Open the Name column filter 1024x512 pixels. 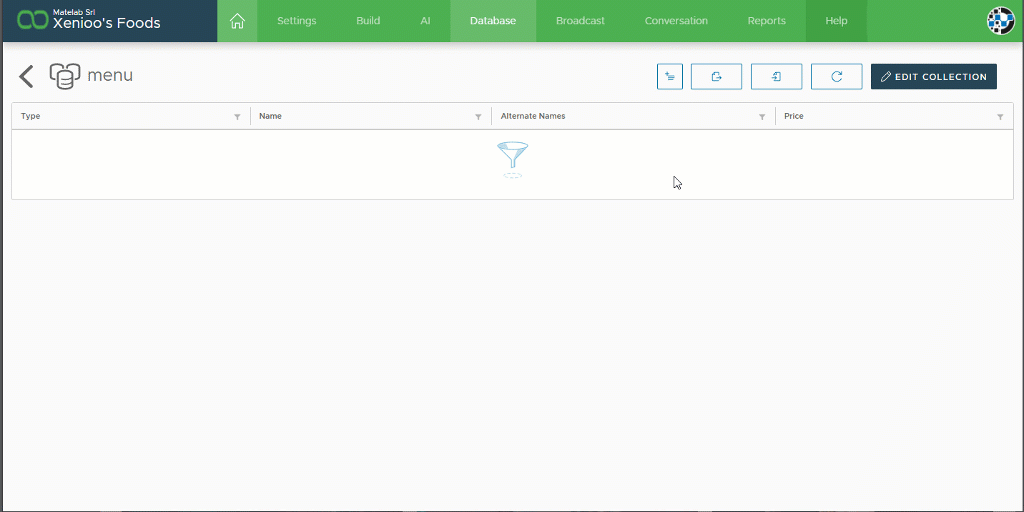pos(478,117)
